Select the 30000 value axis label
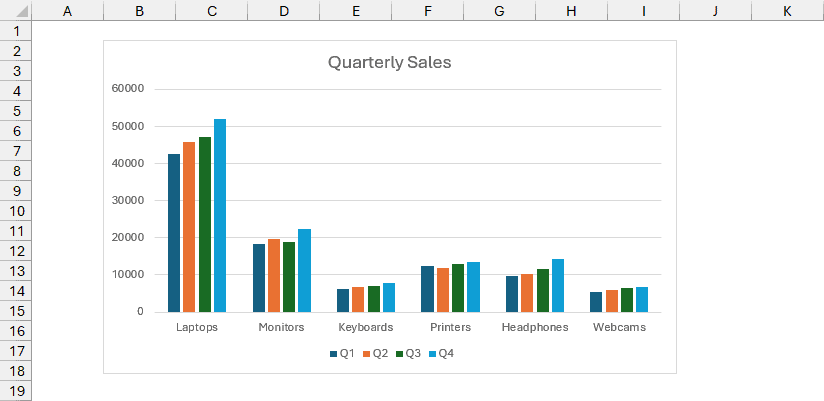The height and width of the screenshot is (401, 824). pos(128,200)
